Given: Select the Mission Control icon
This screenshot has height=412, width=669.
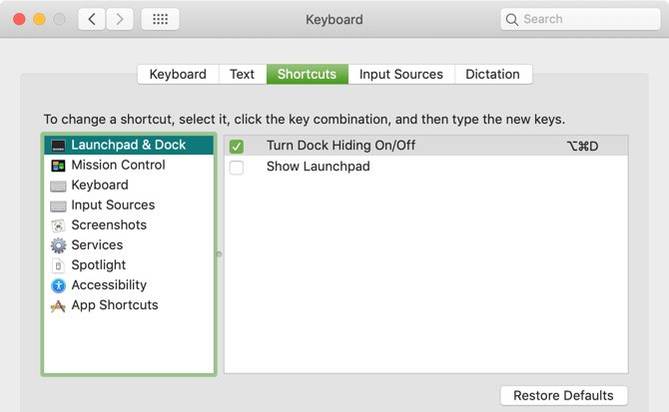Looking at the screenshot, I should pos(58,165).
